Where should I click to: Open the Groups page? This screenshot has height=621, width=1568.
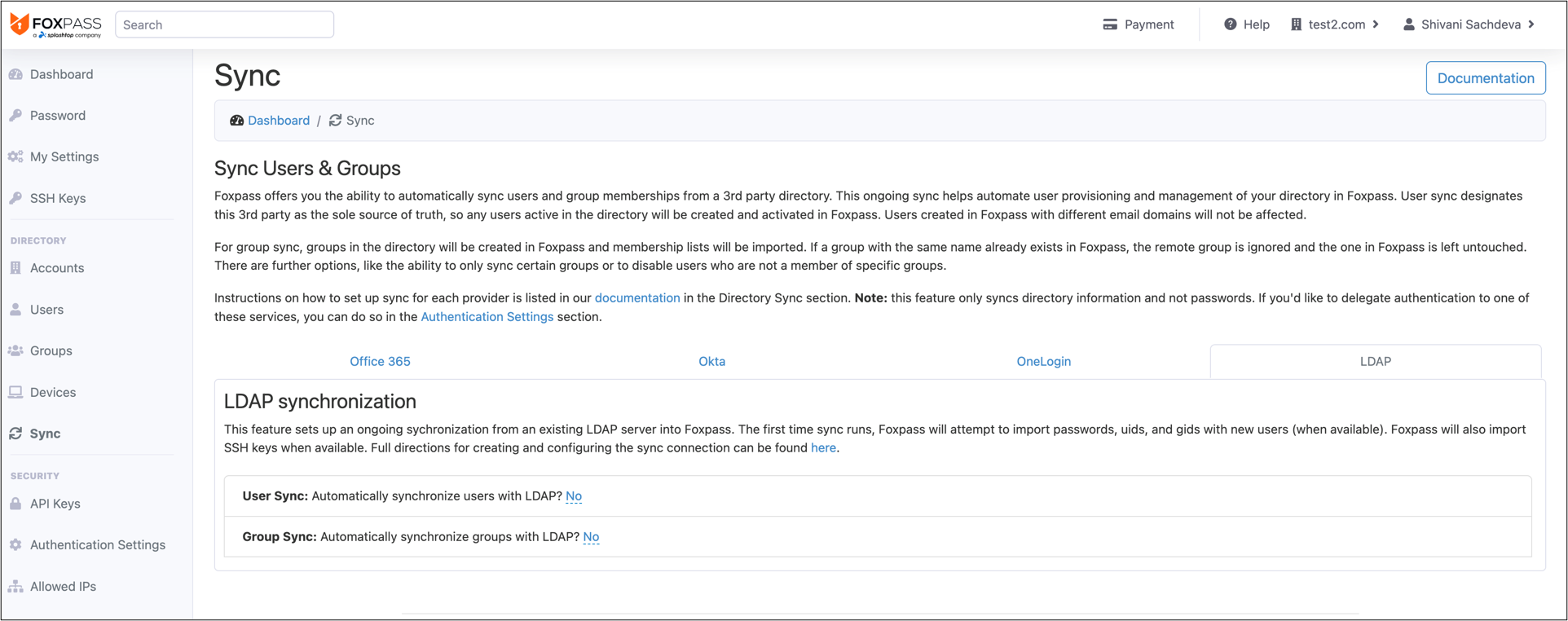click(x=51, y=350)
